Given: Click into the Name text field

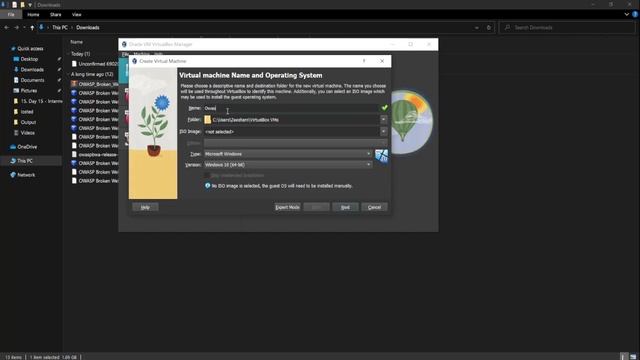Looking at the screenshot, I should coord(291,108).
